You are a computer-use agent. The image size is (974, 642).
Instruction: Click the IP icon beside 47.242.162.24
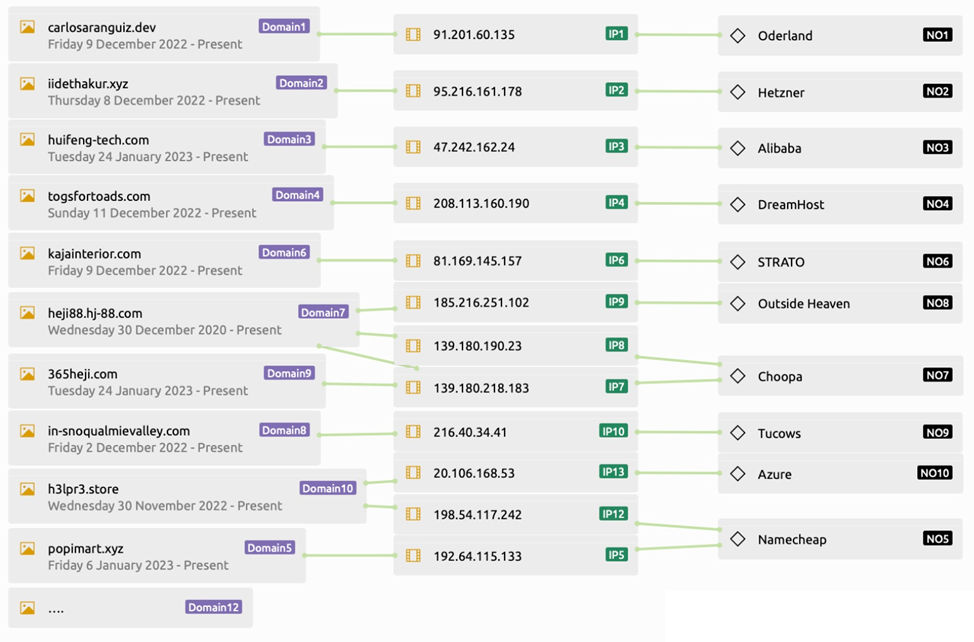pyautogui.click(x=413, y=147)
